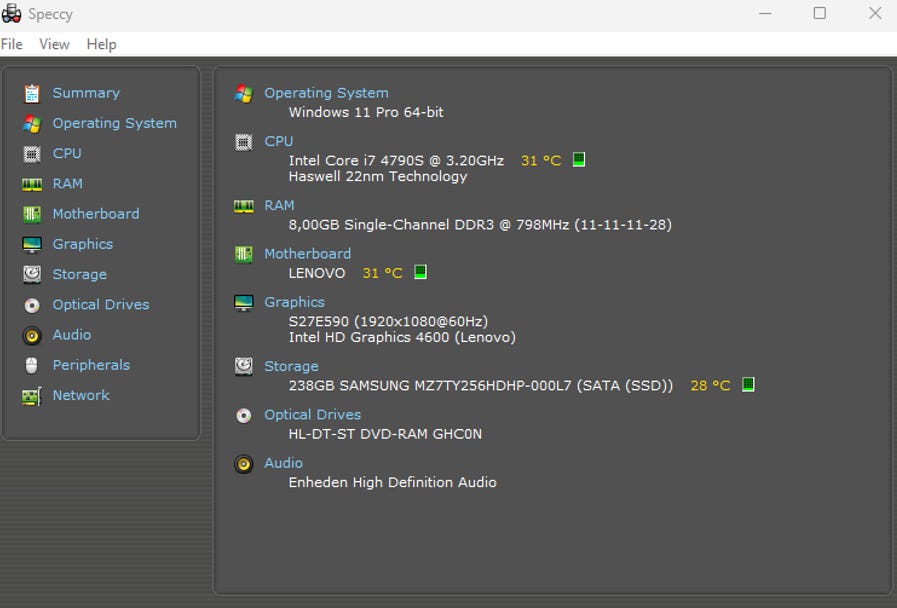Go to RAM section in sidebar
This screenshot has width=897, height=608.
pyautogui.click(x=68, y=184)
